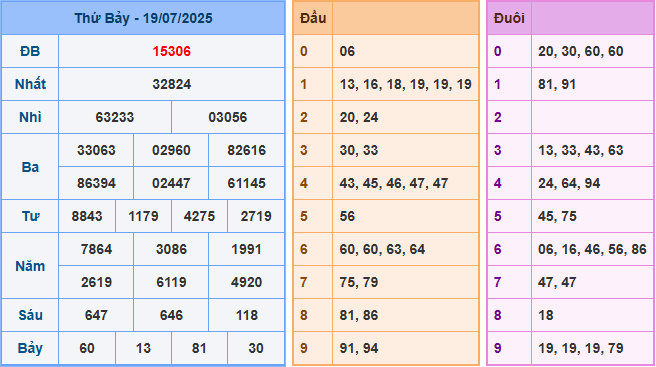Click Đuôi row 7 values 47, 47

tap(557, 282)
